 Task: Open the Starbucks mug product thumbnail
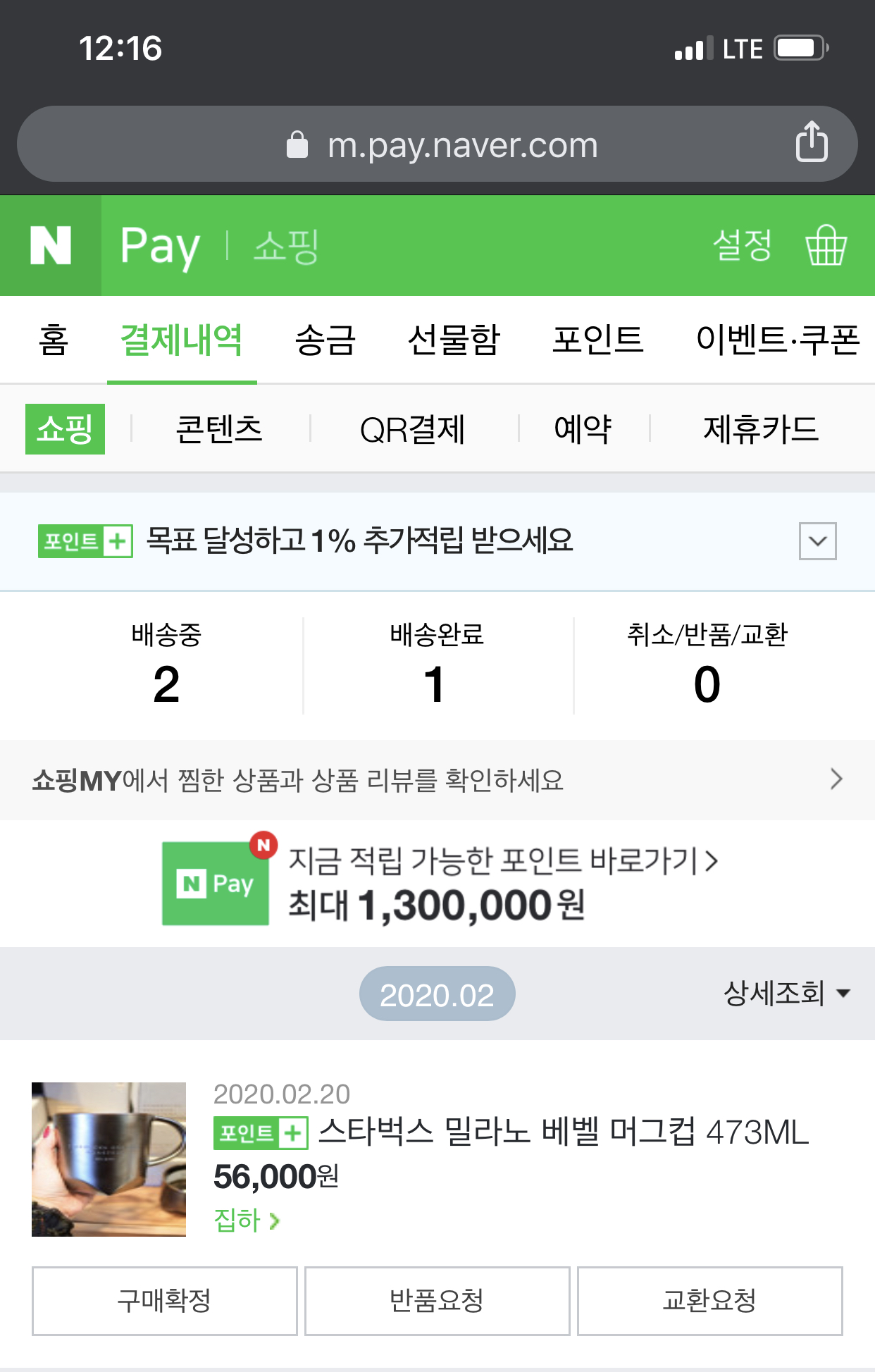click(109, 1159)
